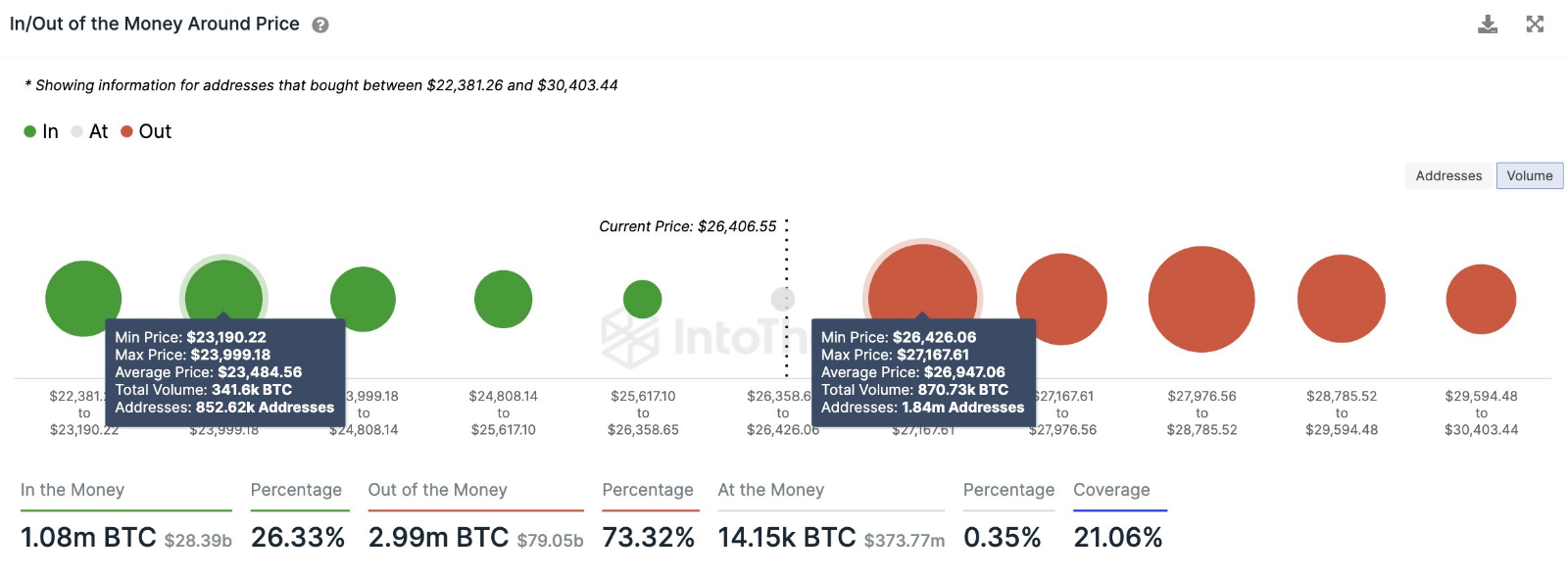The width and height of the screenshot is (1568, 578).
Task: Select the small green bubble above $25,617.10
Action: point(644,297)
